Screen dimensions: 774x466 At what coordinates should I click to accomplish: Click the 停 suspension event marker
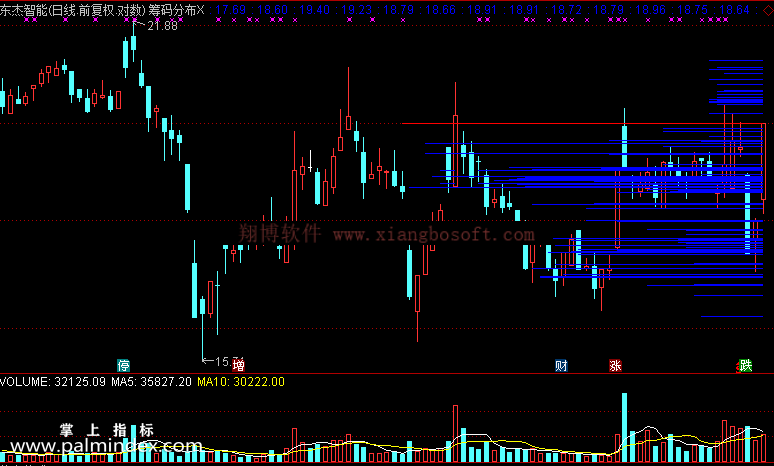(x=123, y=365)
